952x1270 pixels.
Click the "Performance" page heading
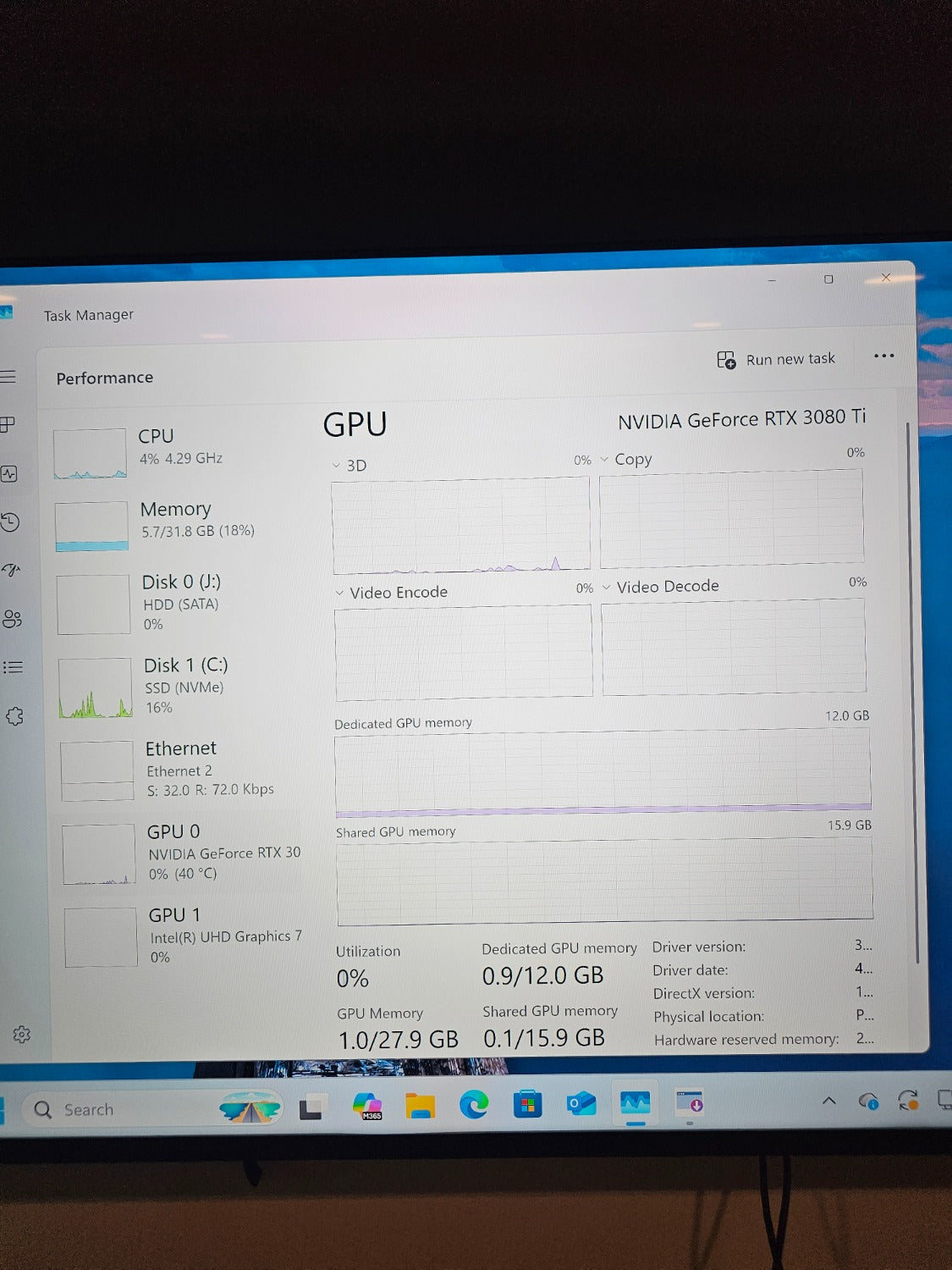105,378
